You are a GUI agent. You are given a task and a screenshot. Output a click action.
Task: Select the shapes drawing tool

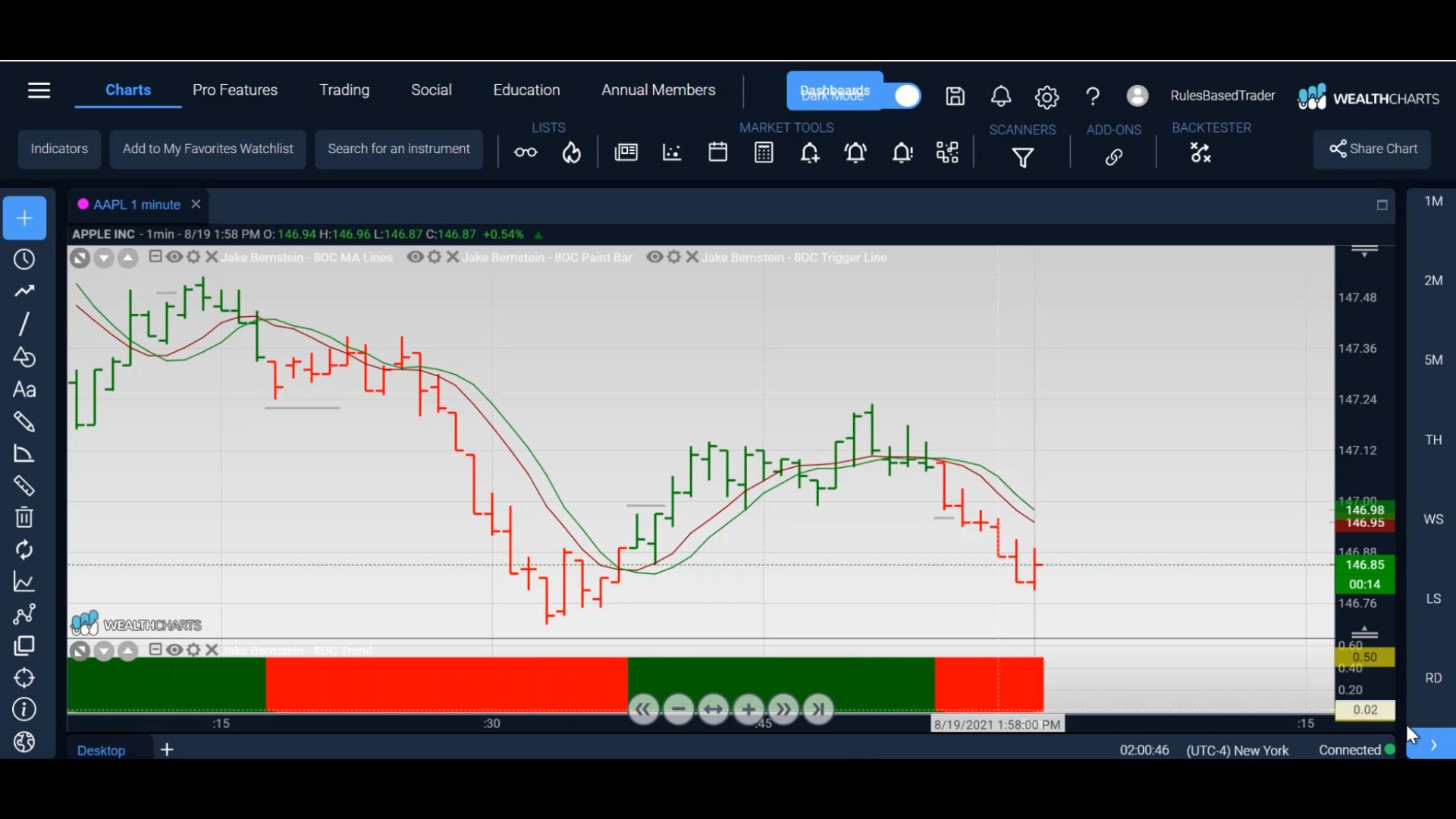click(24, 356)
